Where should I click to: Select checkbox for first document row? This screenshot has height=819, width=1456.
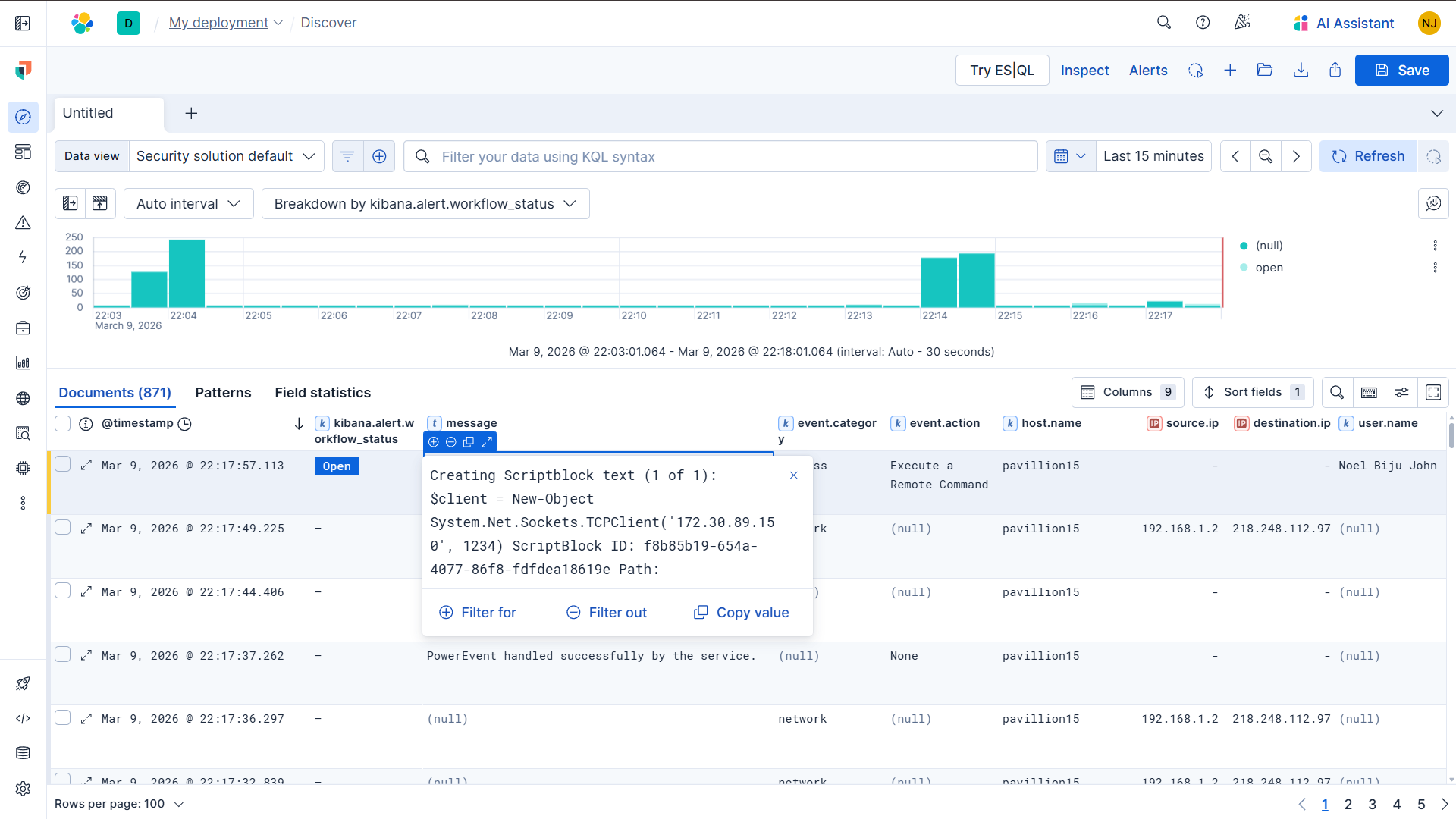63,464
